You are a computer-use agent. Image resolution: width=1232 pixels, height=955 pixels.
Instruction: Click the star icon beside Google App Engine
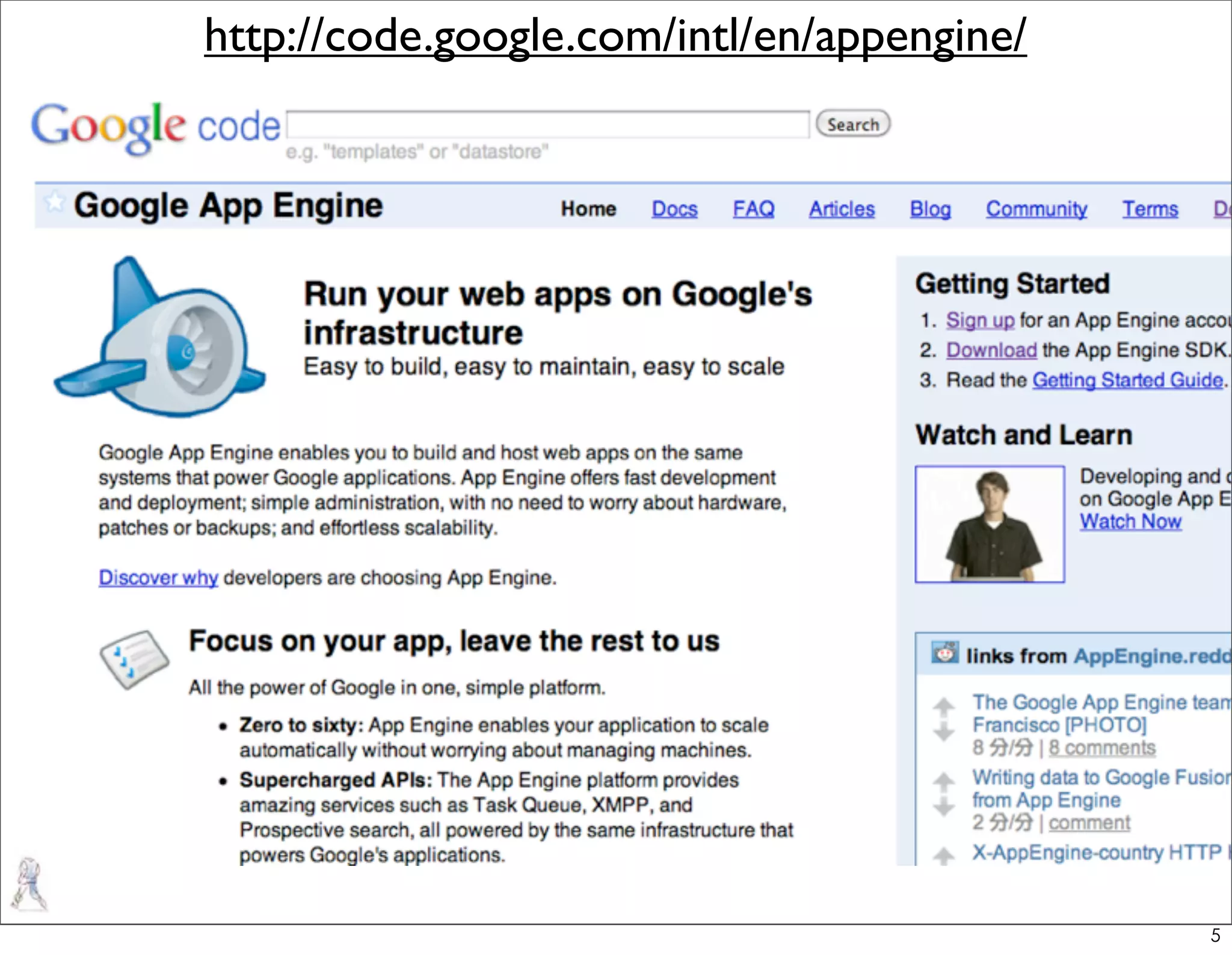point(54,202)
